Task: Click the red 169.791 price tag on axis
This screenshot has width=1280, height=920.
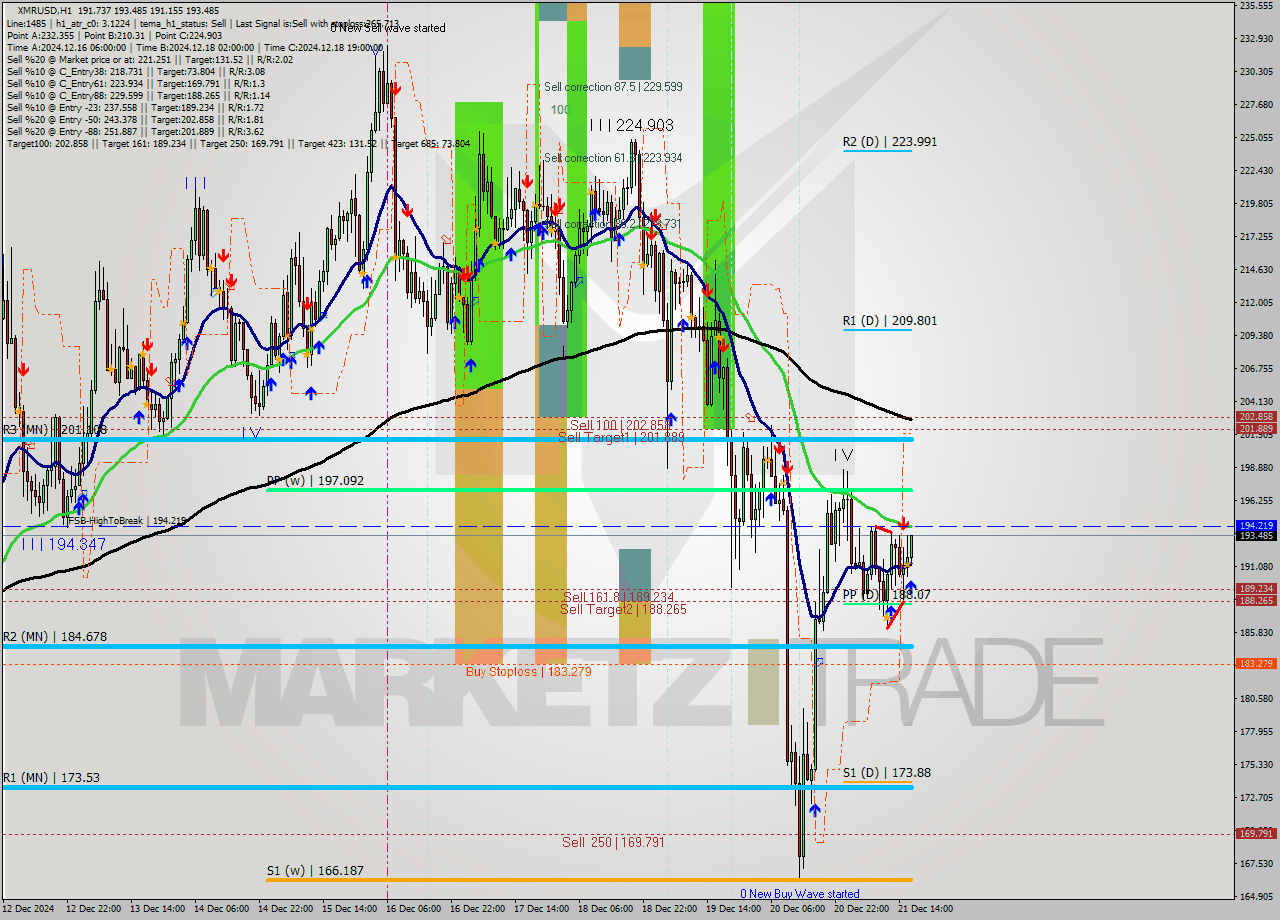Action: point(1255,833)
